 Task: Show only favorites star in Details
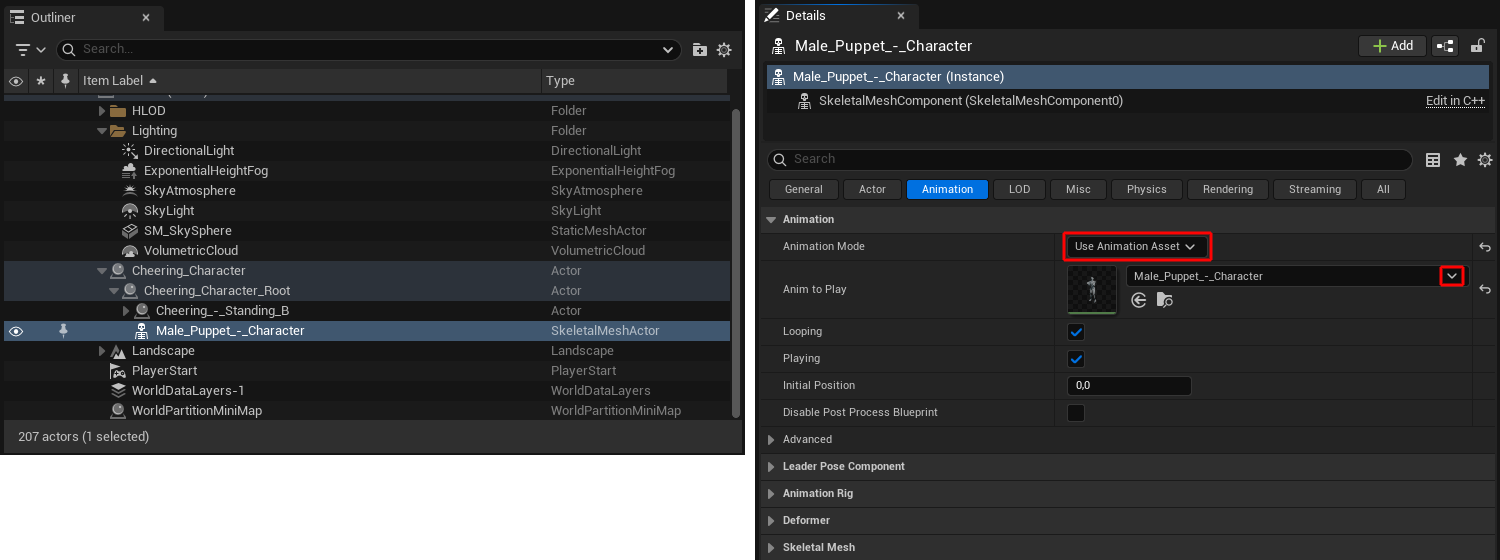point(1460,160)
